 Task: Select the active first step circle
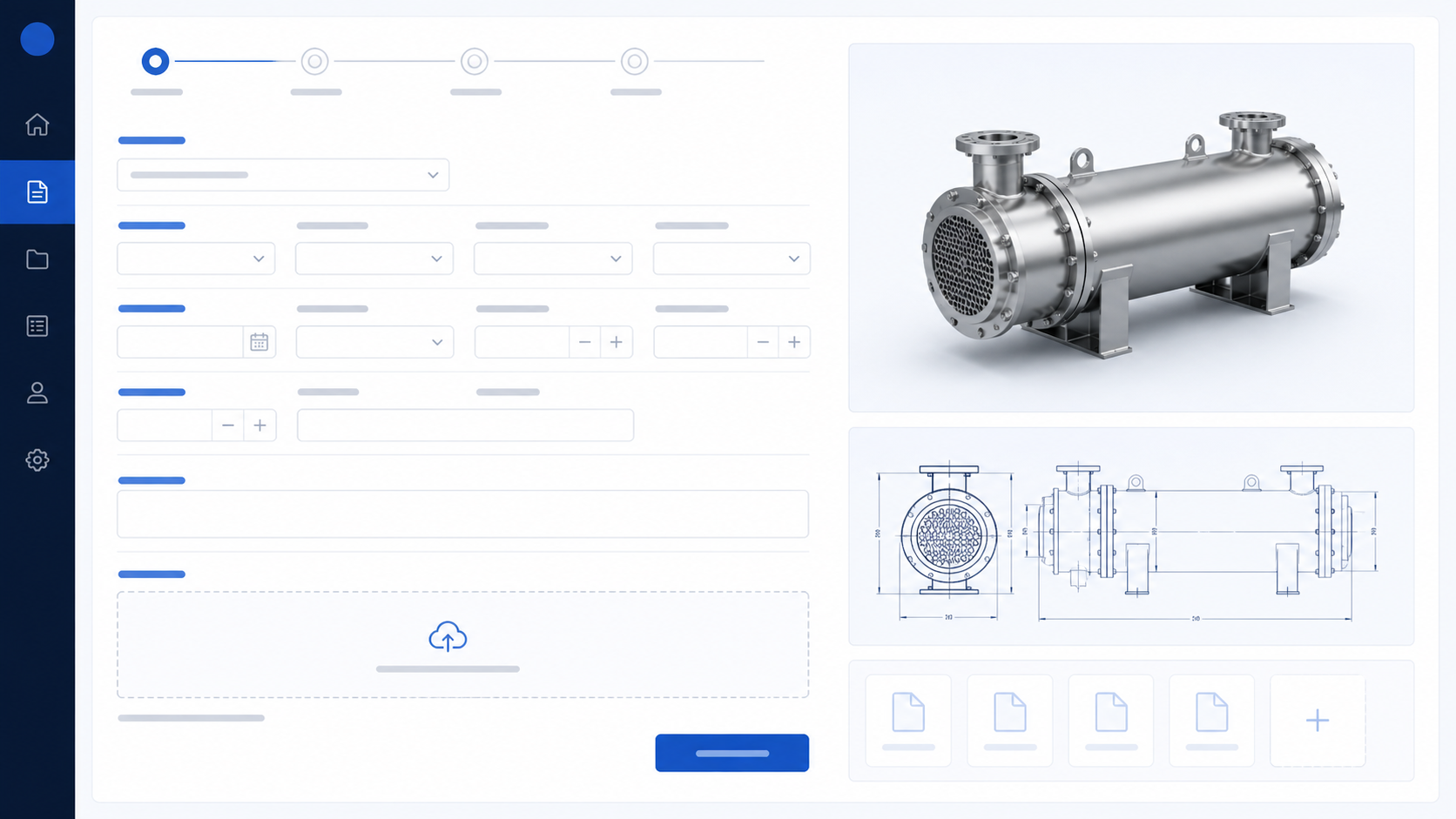[x=155, y=61]
